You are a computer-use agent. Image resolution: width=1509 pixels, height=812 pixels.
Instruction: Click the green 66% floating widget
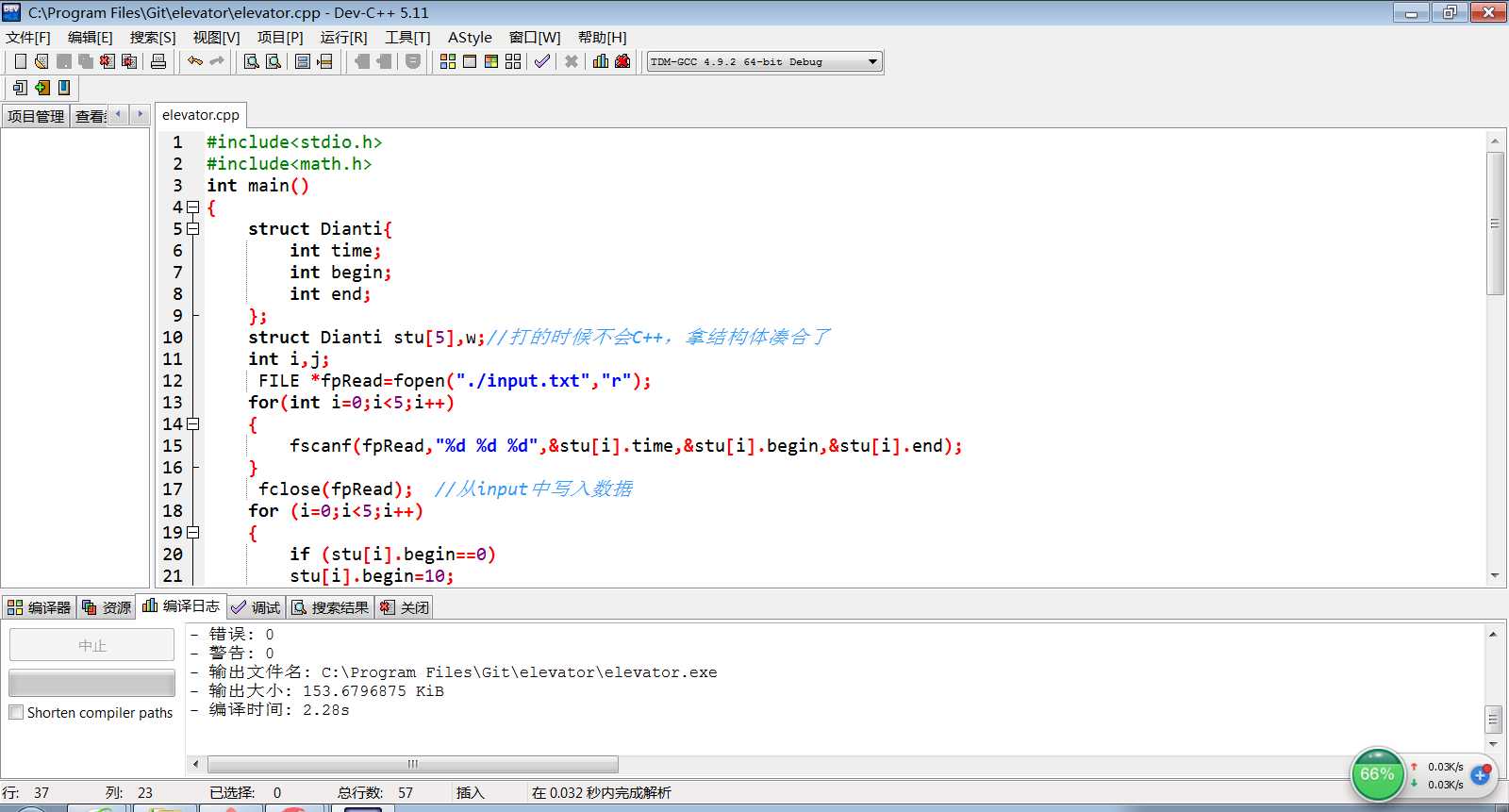1378,775
